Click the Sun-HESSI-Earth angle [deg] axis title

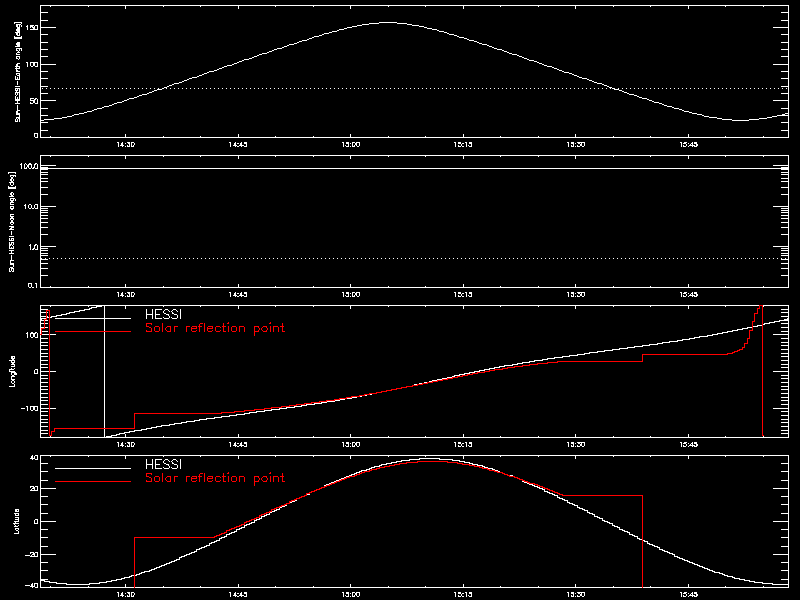click(17, 71)
